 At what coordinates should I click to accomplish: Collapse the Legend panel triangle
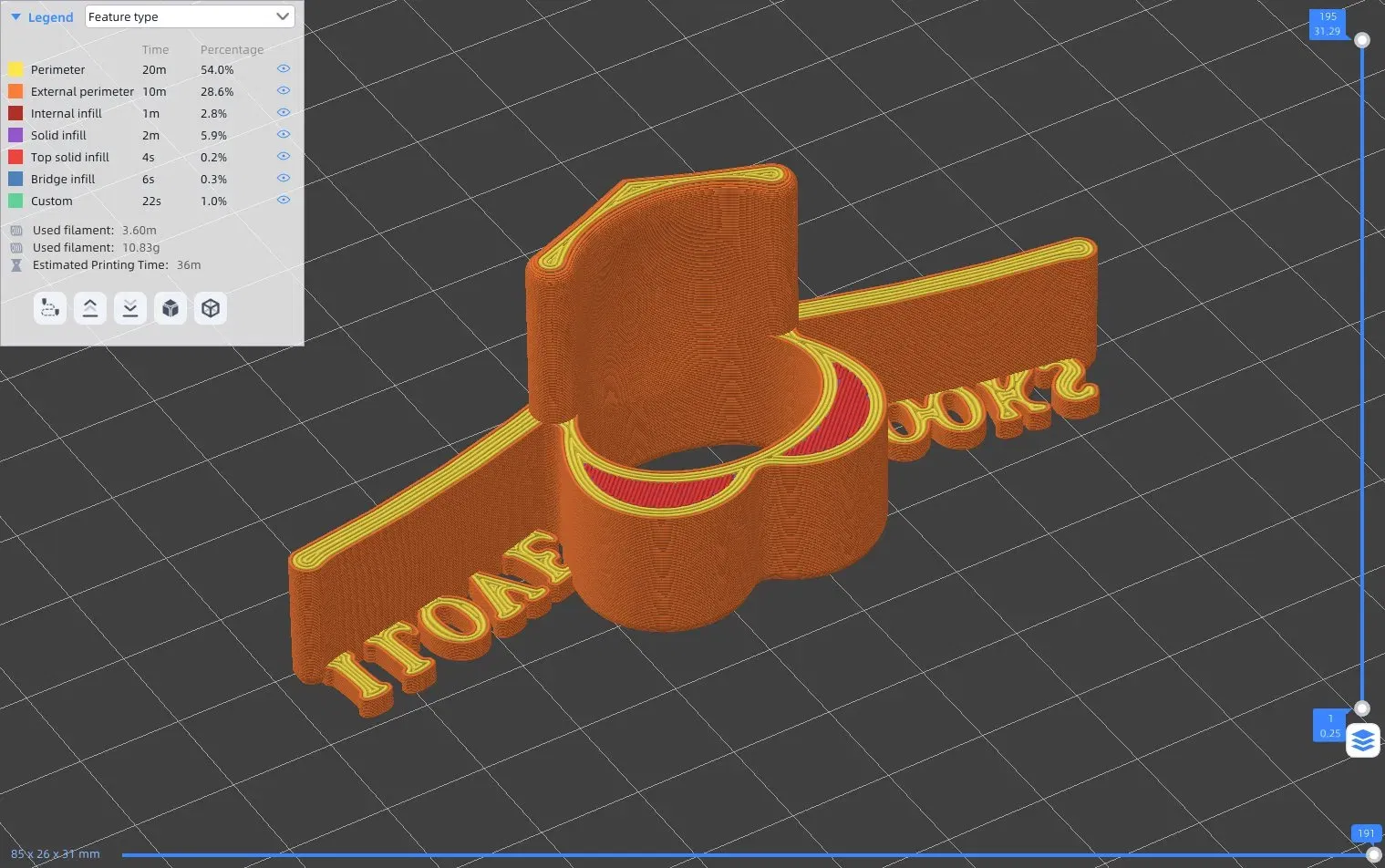pyautogui.click(x=16, y=17)
